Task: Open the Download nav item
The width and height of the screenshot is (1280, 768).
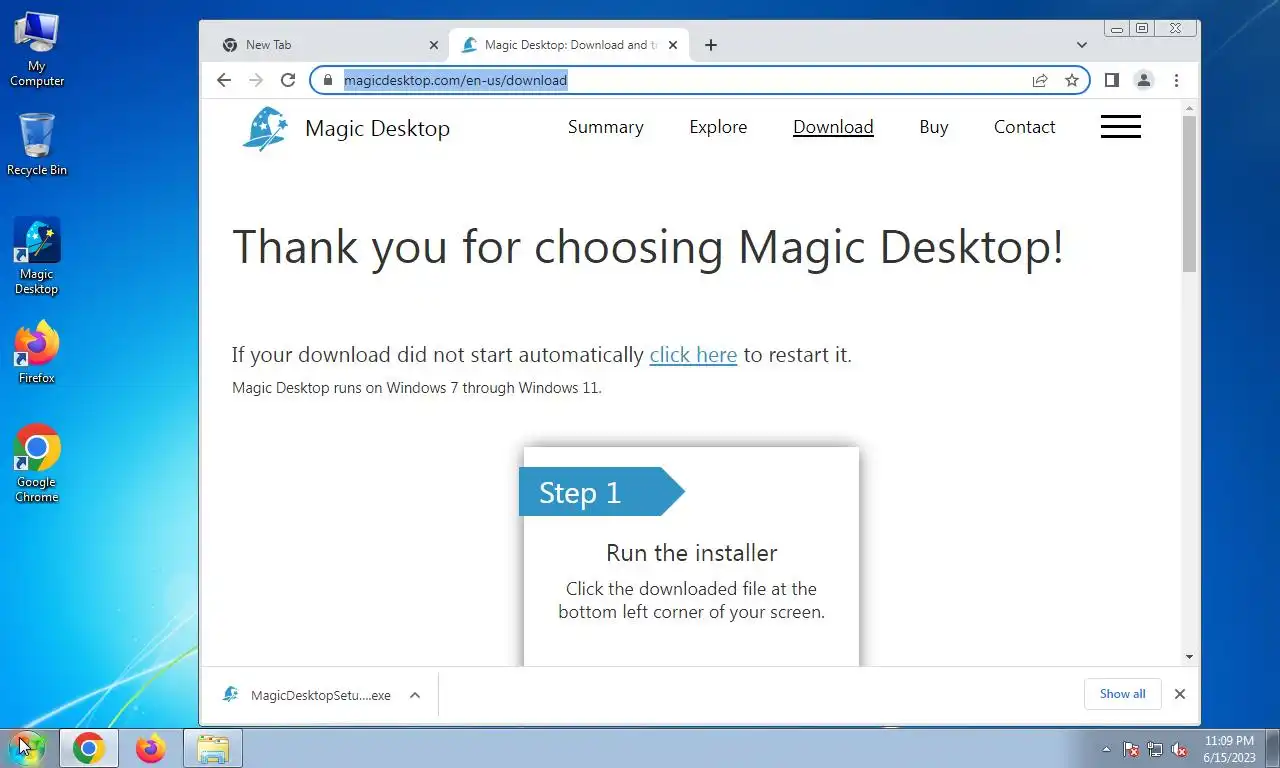Action: [x=833, y=127]
